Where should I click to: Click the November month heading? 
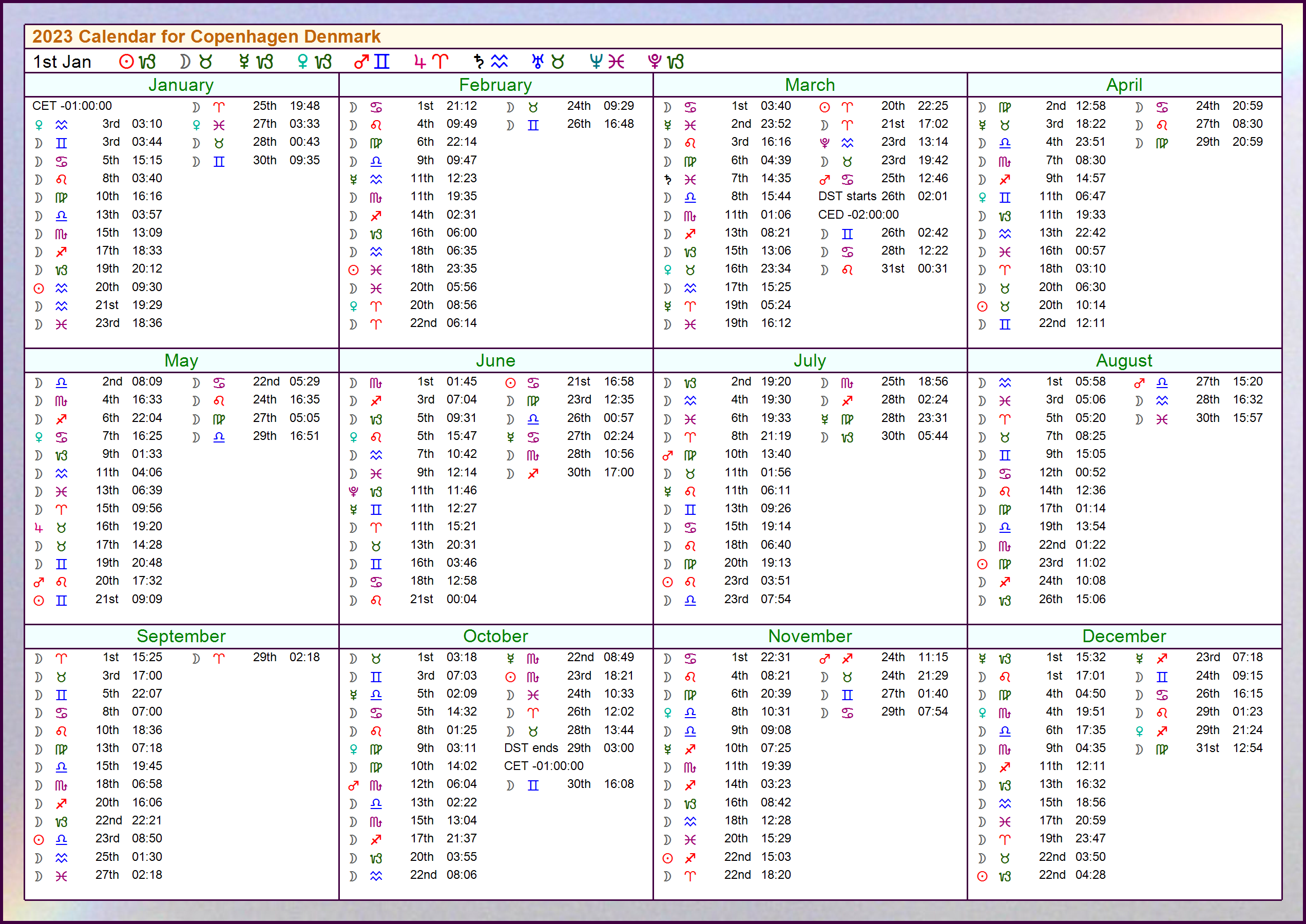pyautogui.click(x=810, y=636)
